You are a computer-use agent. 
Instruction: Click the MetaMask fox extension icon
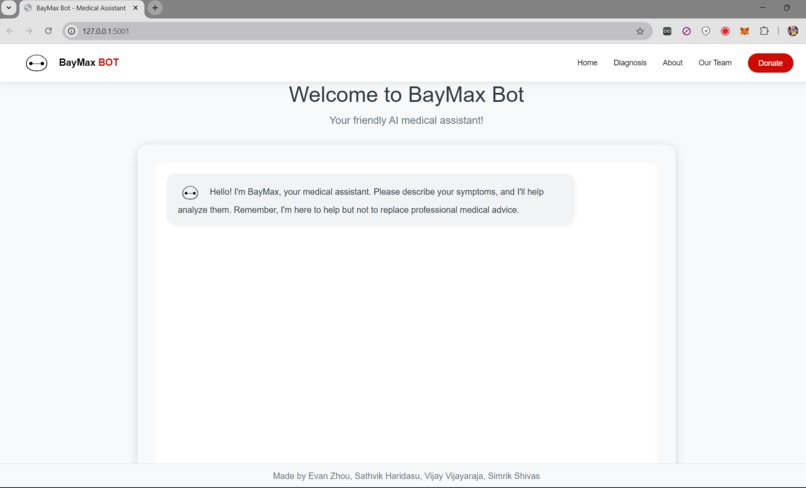pos(744,31)
